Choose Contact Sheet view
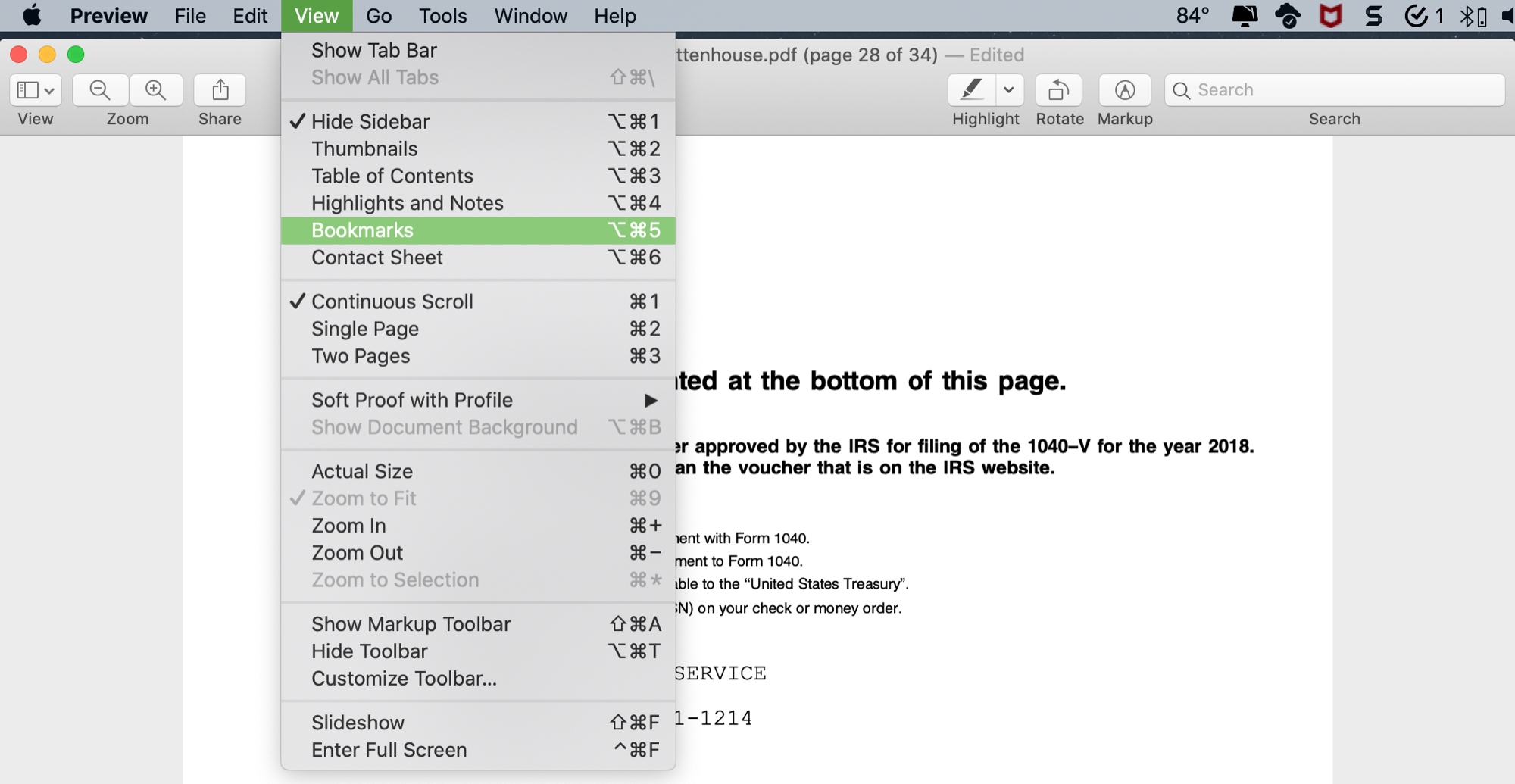1515x784 pixels. [x=478, y=258]
